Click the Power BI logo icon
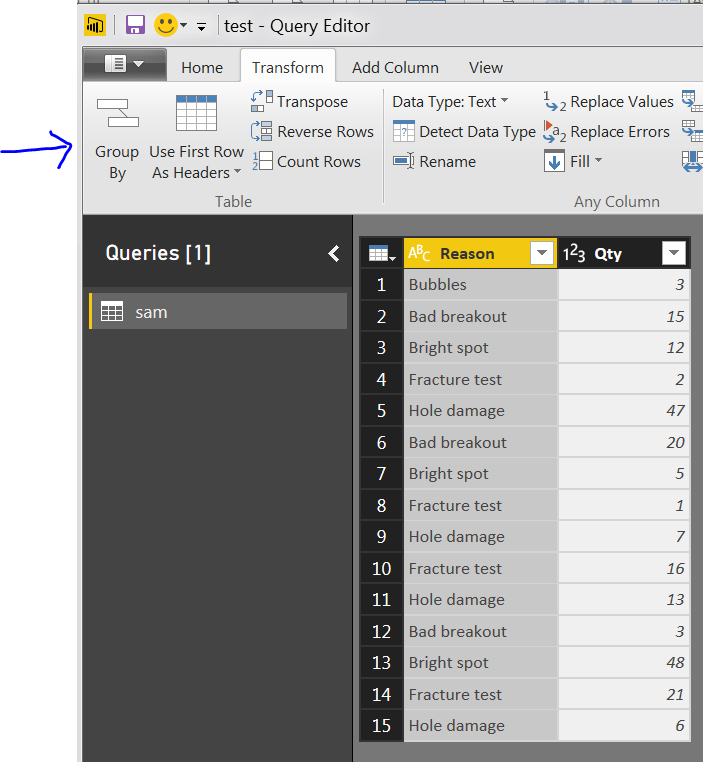 pos(95,25)
